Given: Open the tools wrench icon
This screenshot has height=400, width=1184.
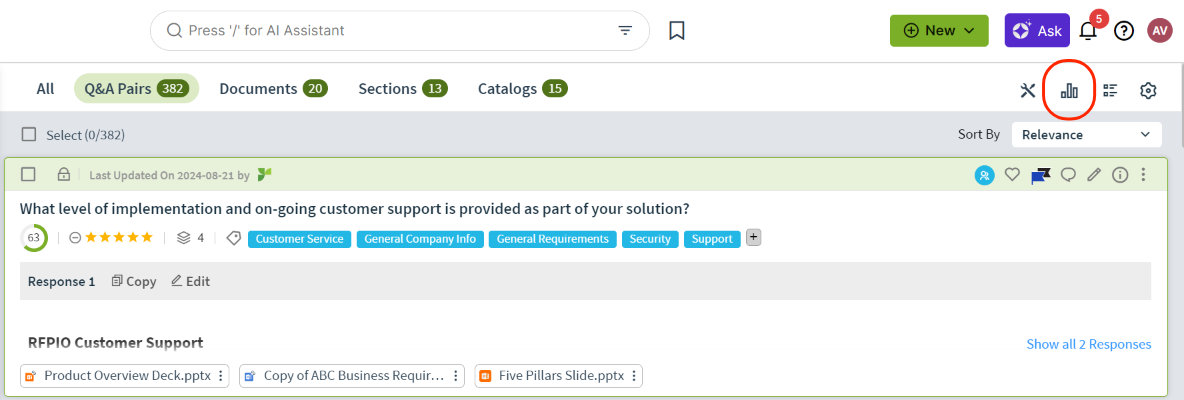Looking at the screenshot, I should pos(1028,91).
